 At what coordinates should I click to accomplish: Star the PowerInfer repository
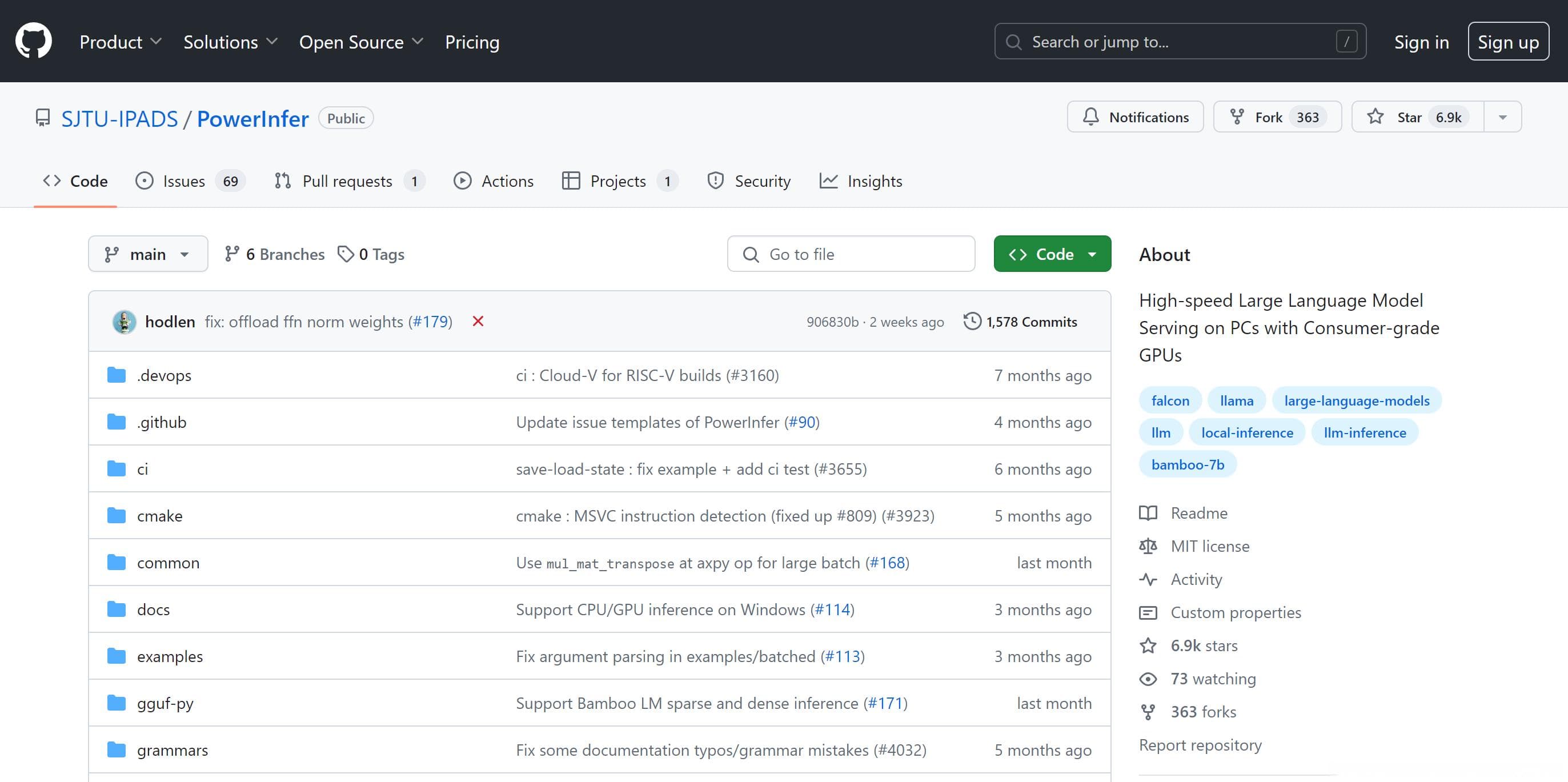pos(1417,117)
